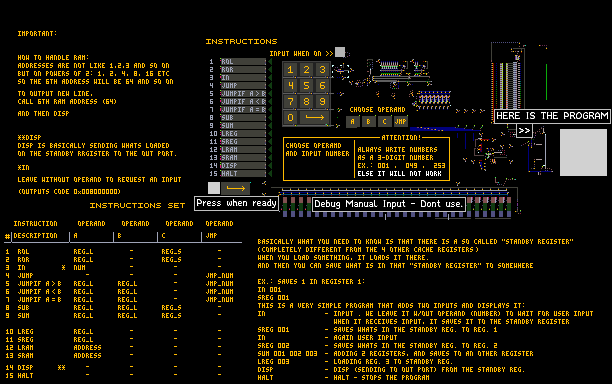The width and height of the screenshot is (612, 384).
Task: Click the INSTRUCTIONS heading above the list
Action: pos(242,41)
